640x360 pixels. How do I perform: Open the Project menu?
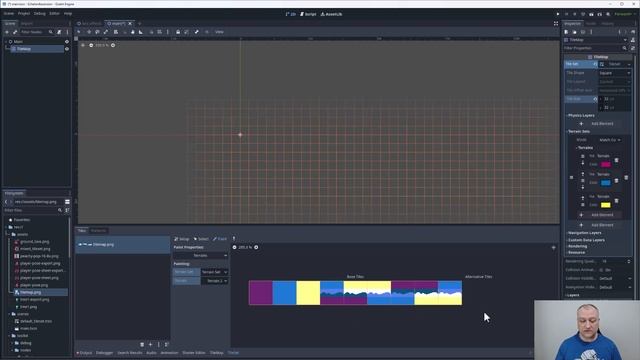point(24,13)
